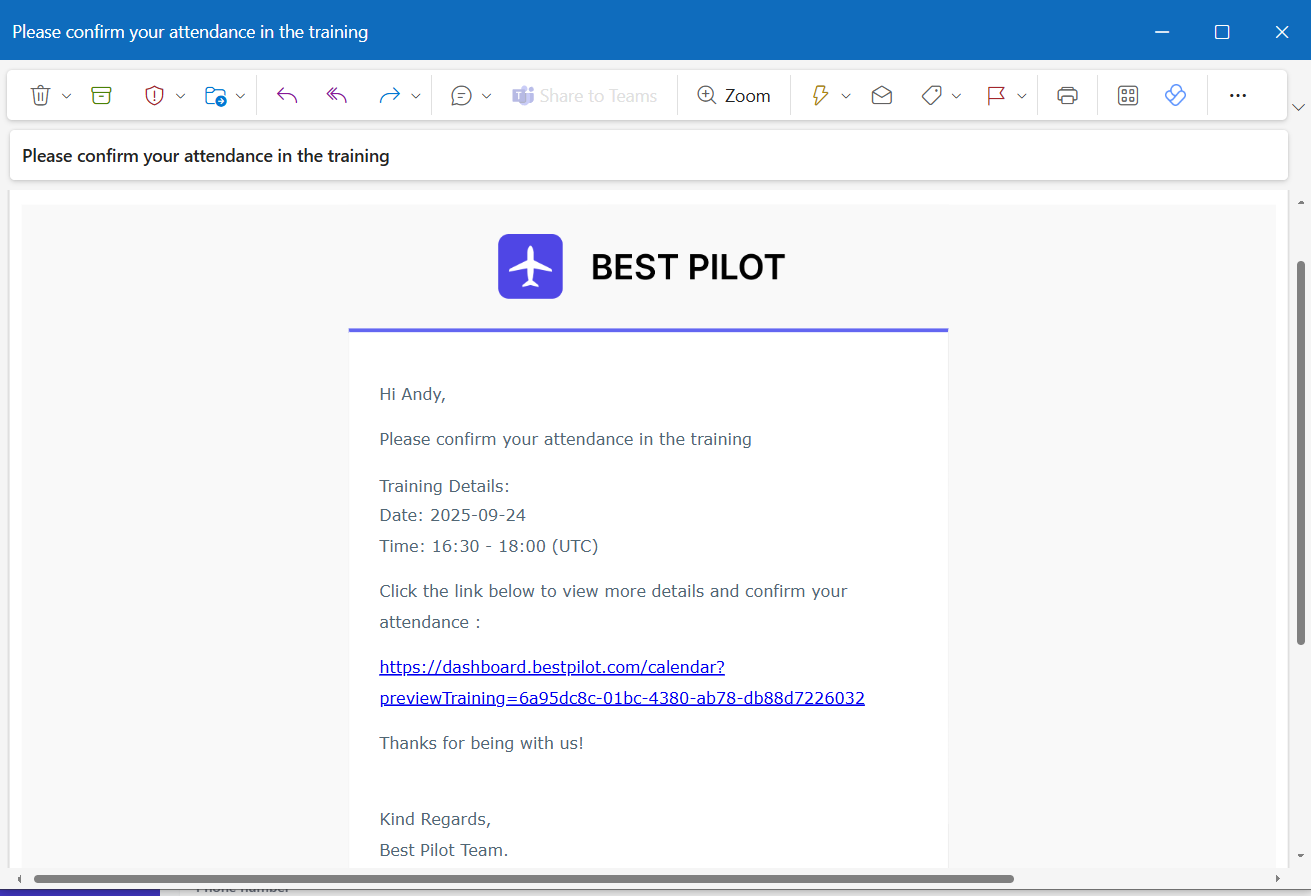Click the Delete trash can icon

(40, 96)
